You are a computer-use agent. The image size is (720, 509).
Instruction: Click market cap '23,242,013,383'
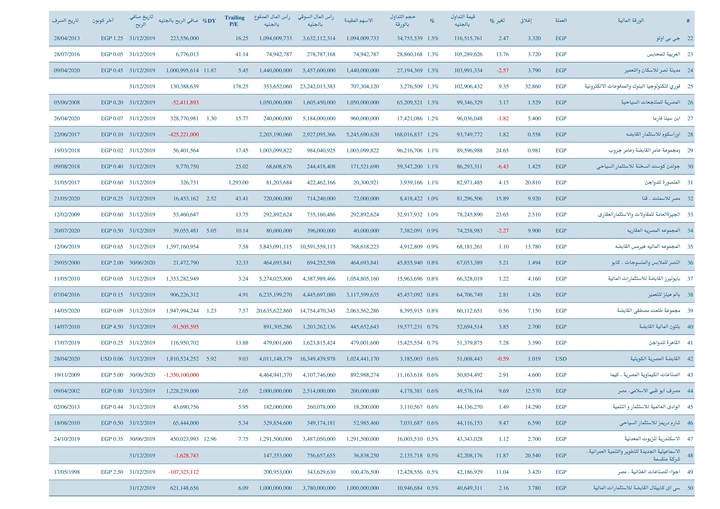318,86
